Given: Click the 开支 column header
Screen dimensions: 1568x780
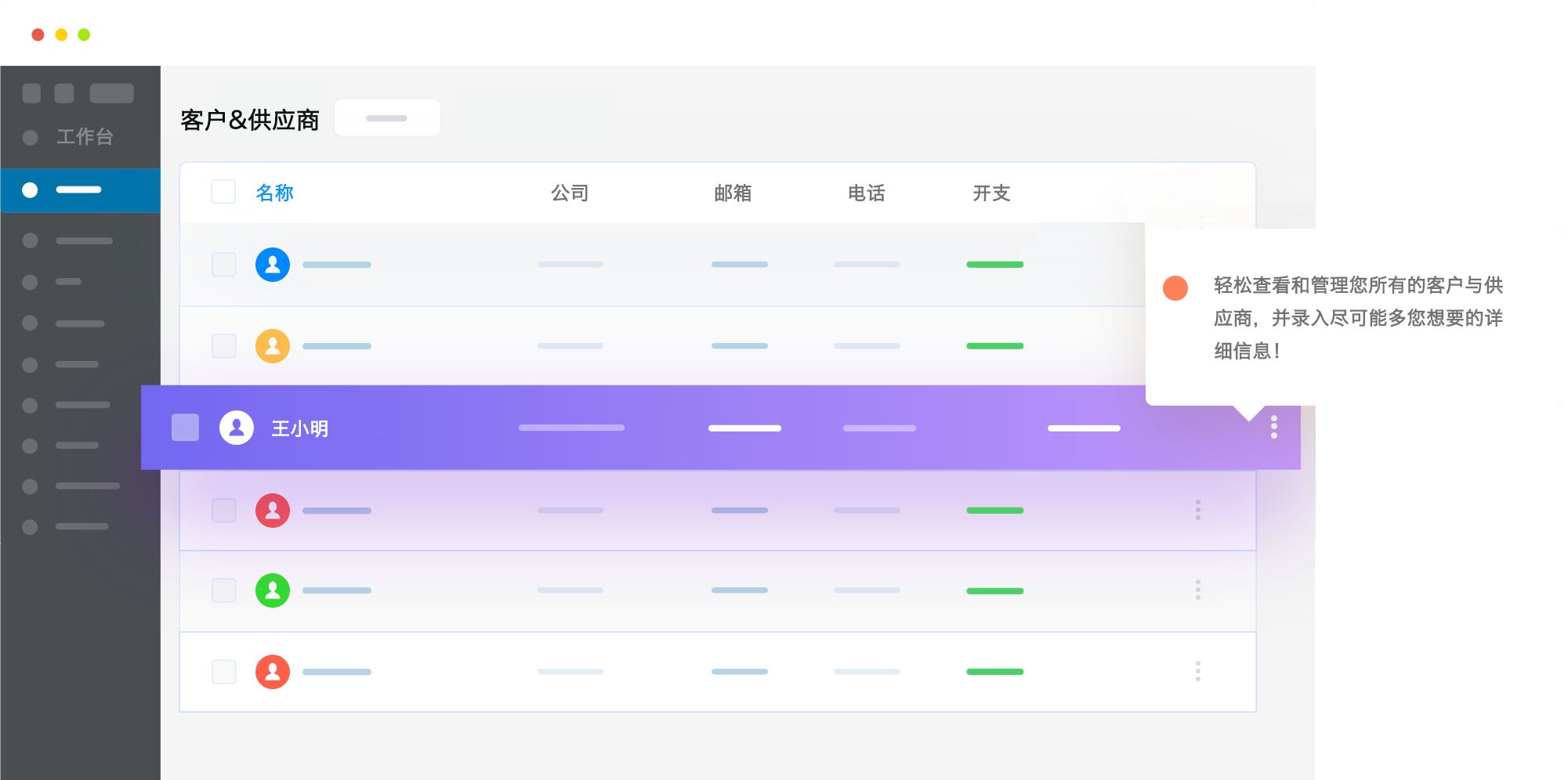Looking at the screenshot, I should pyautogui.click(x=991, y=193).
